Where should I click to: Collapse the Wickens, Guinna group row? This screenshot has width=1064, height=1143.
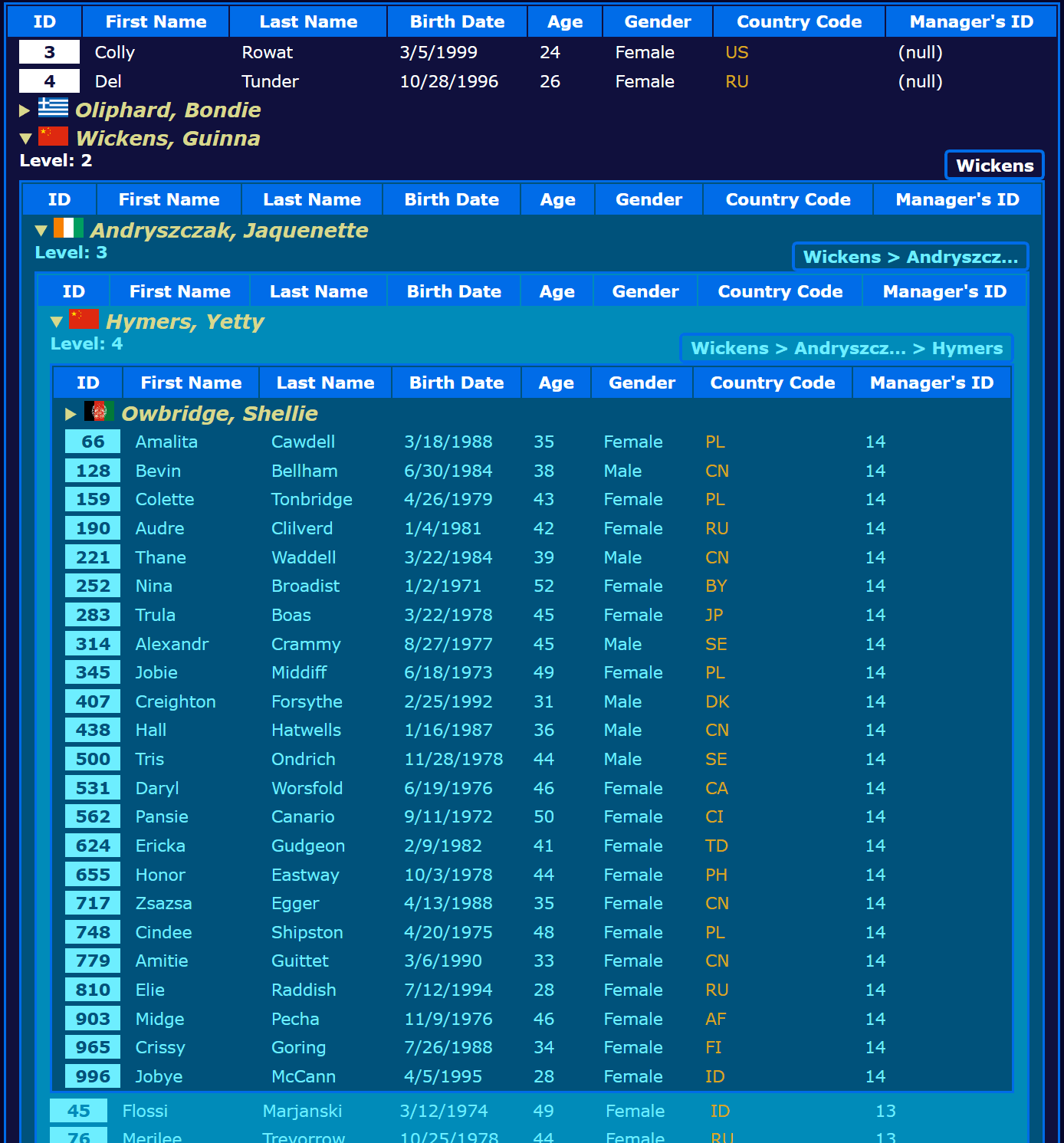(25, 139)
